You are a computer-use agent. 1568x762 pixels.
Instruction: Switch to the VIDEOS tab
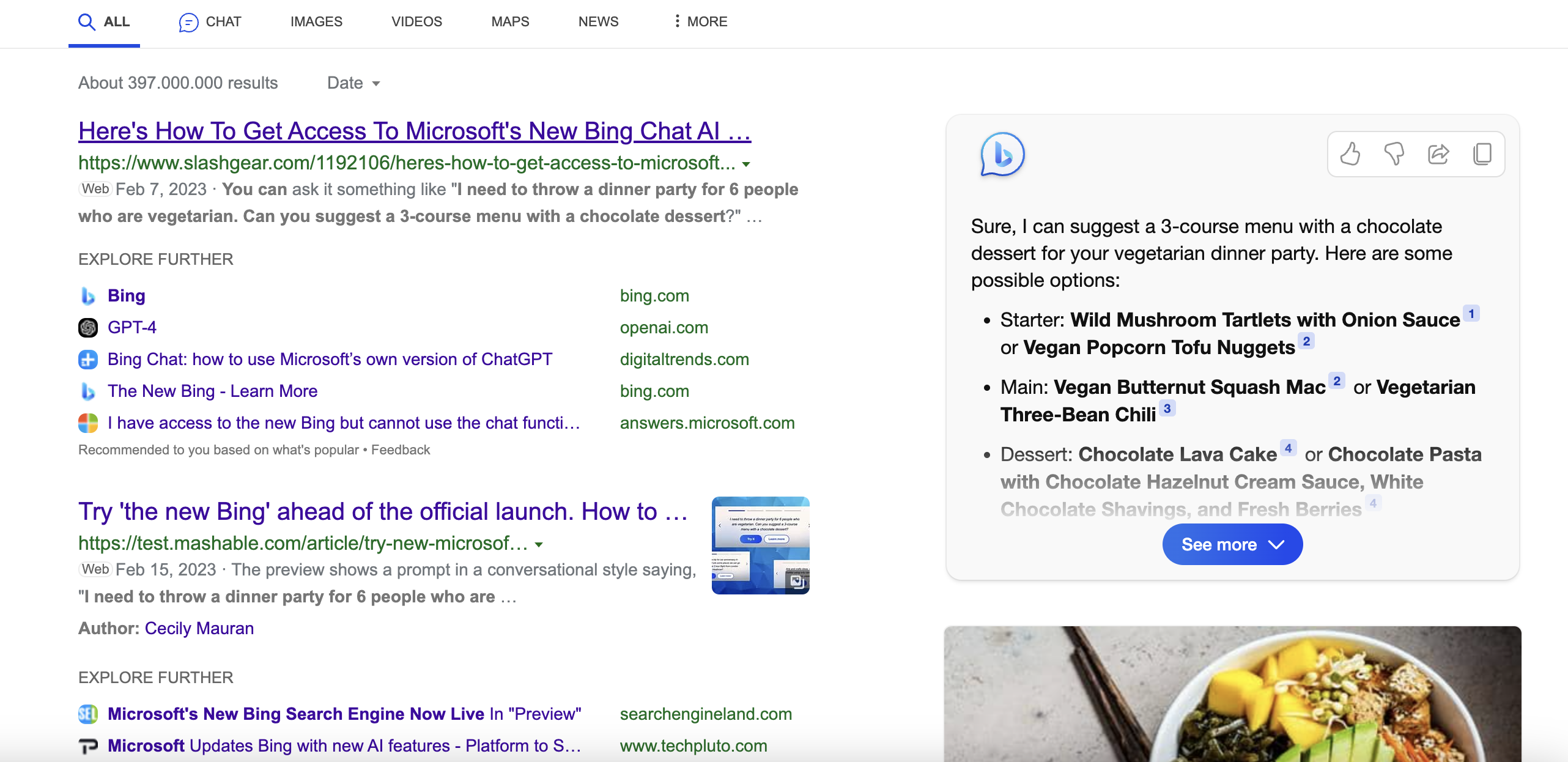416,22
